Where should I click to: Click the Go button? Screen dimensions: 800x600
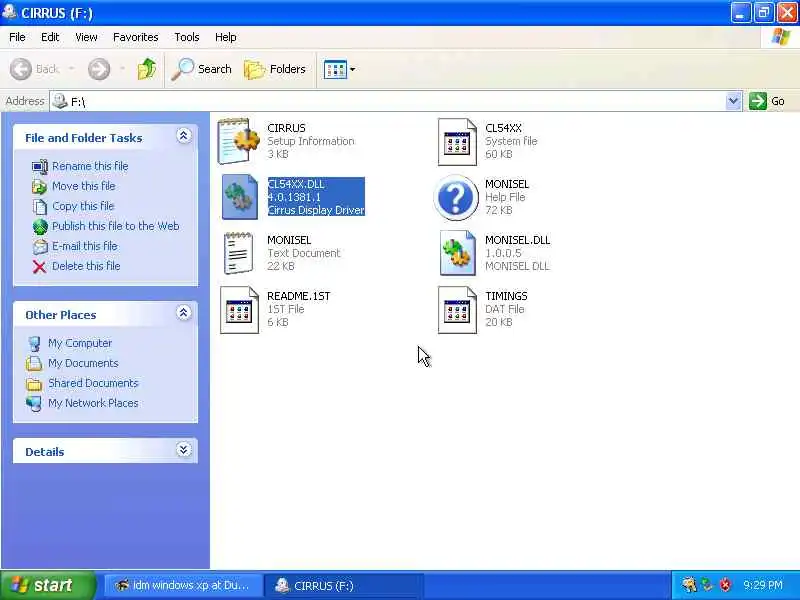(767, 101)
